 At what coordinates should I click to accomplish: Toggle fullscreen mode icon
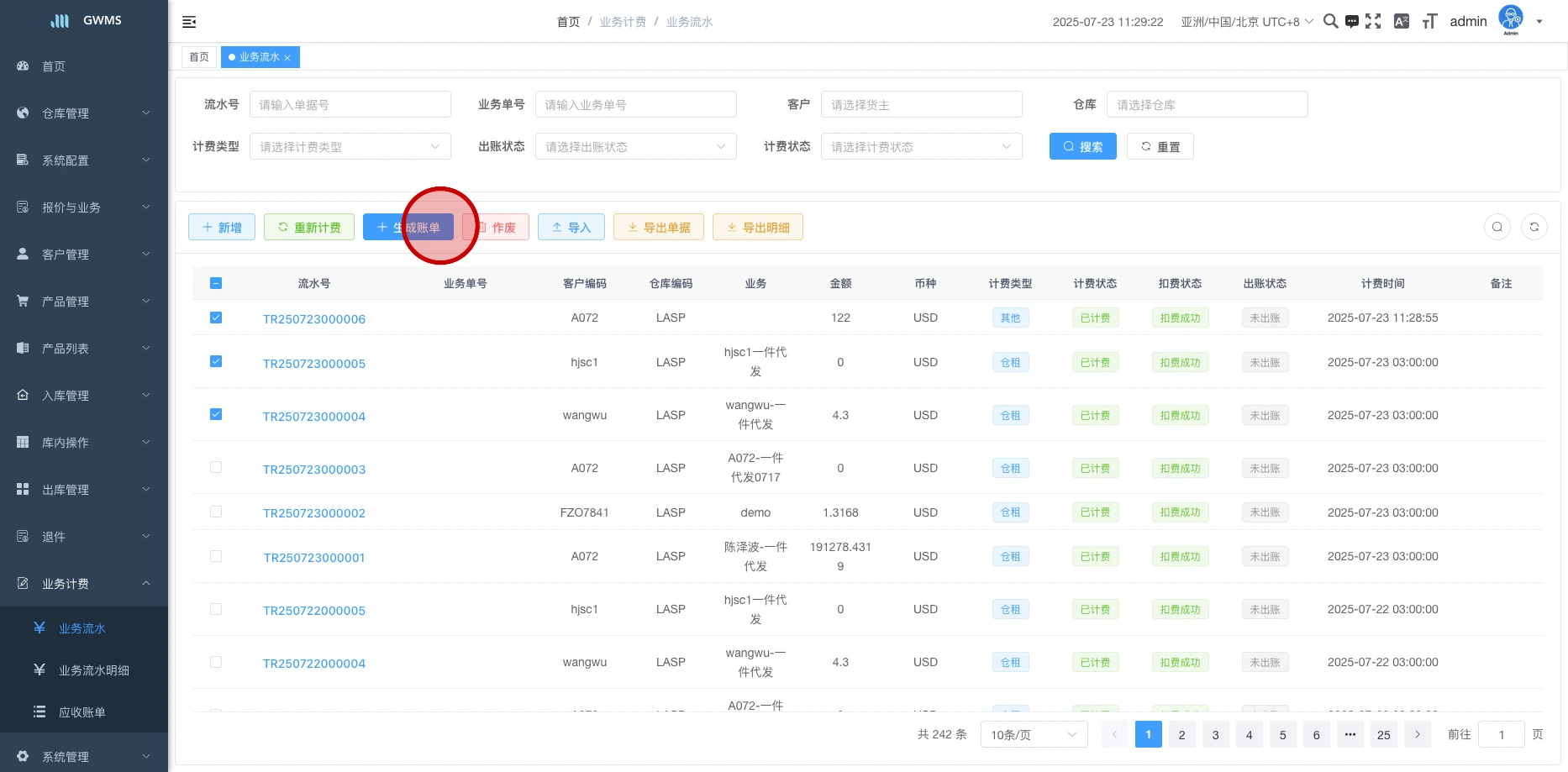tap(1373, 22)
